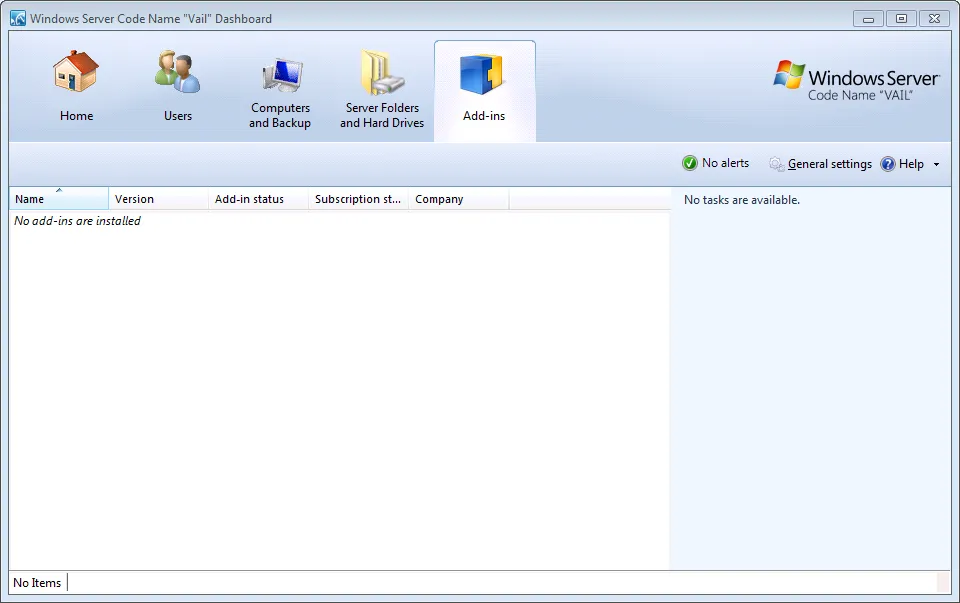This screenshot has width=960, height=603.
Task: Open the Users people icon
Action: (178, 72)
